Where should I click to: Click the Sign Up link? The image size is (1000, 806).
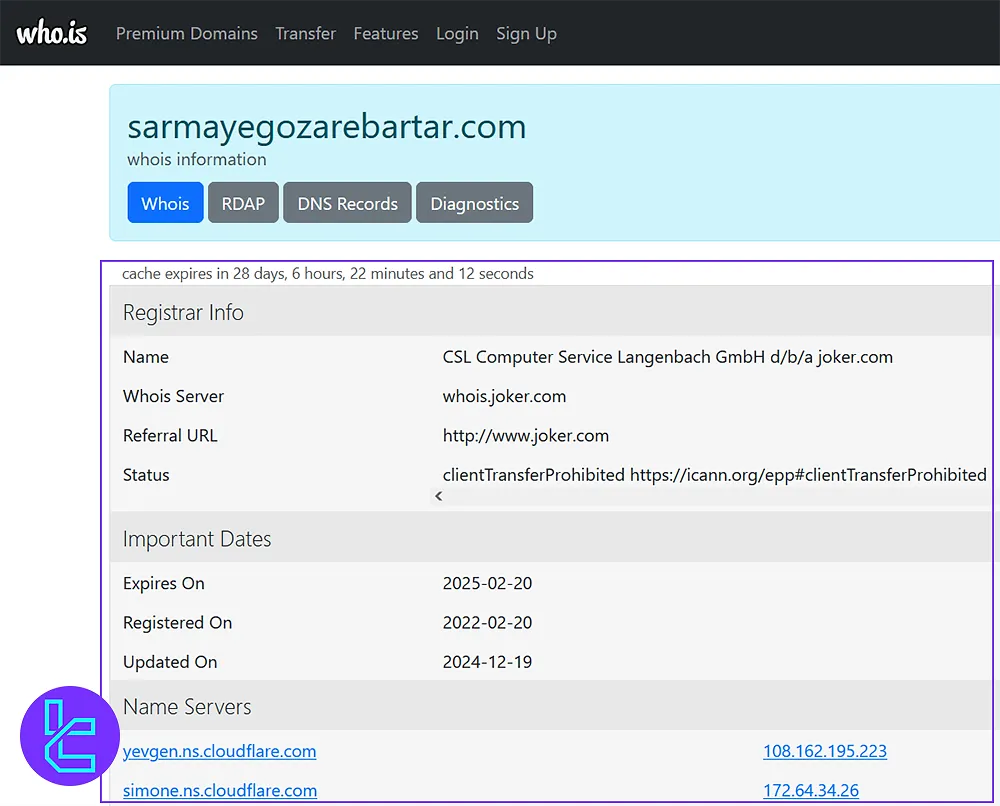click(526, 33)
